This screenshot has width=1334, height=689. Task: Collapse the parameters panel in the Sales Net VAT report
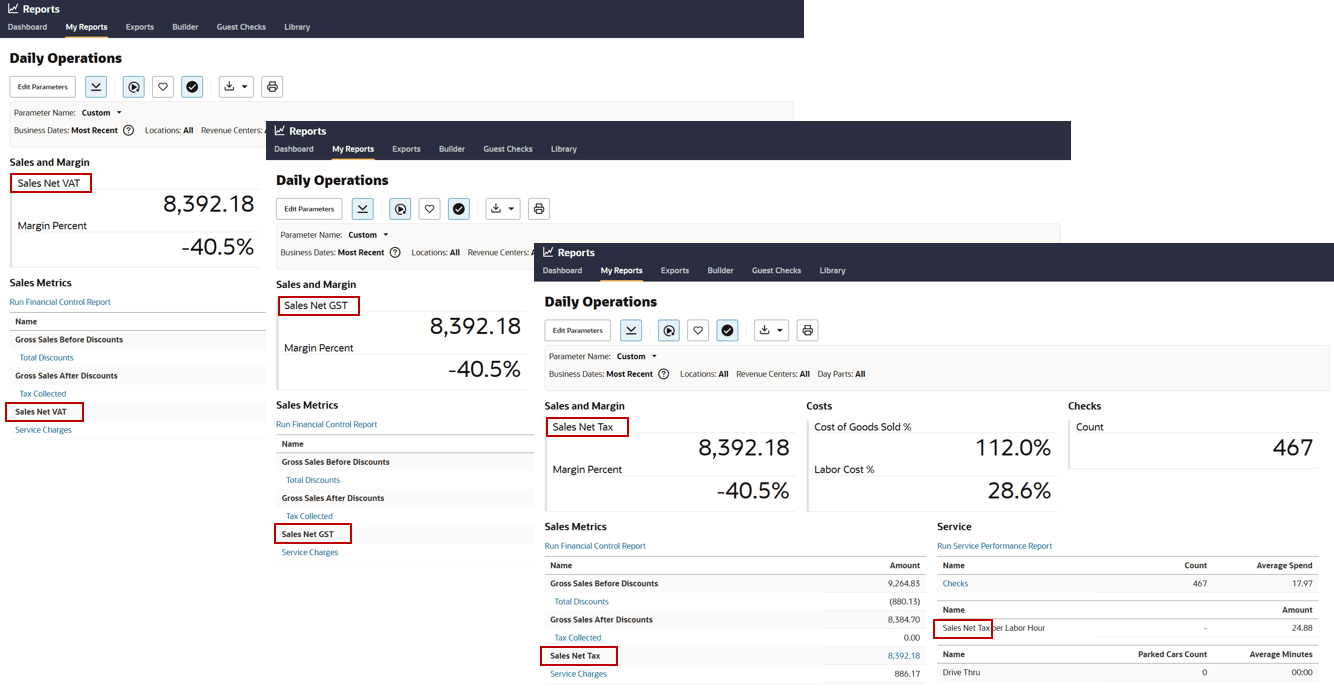click(x=96, y=87)
